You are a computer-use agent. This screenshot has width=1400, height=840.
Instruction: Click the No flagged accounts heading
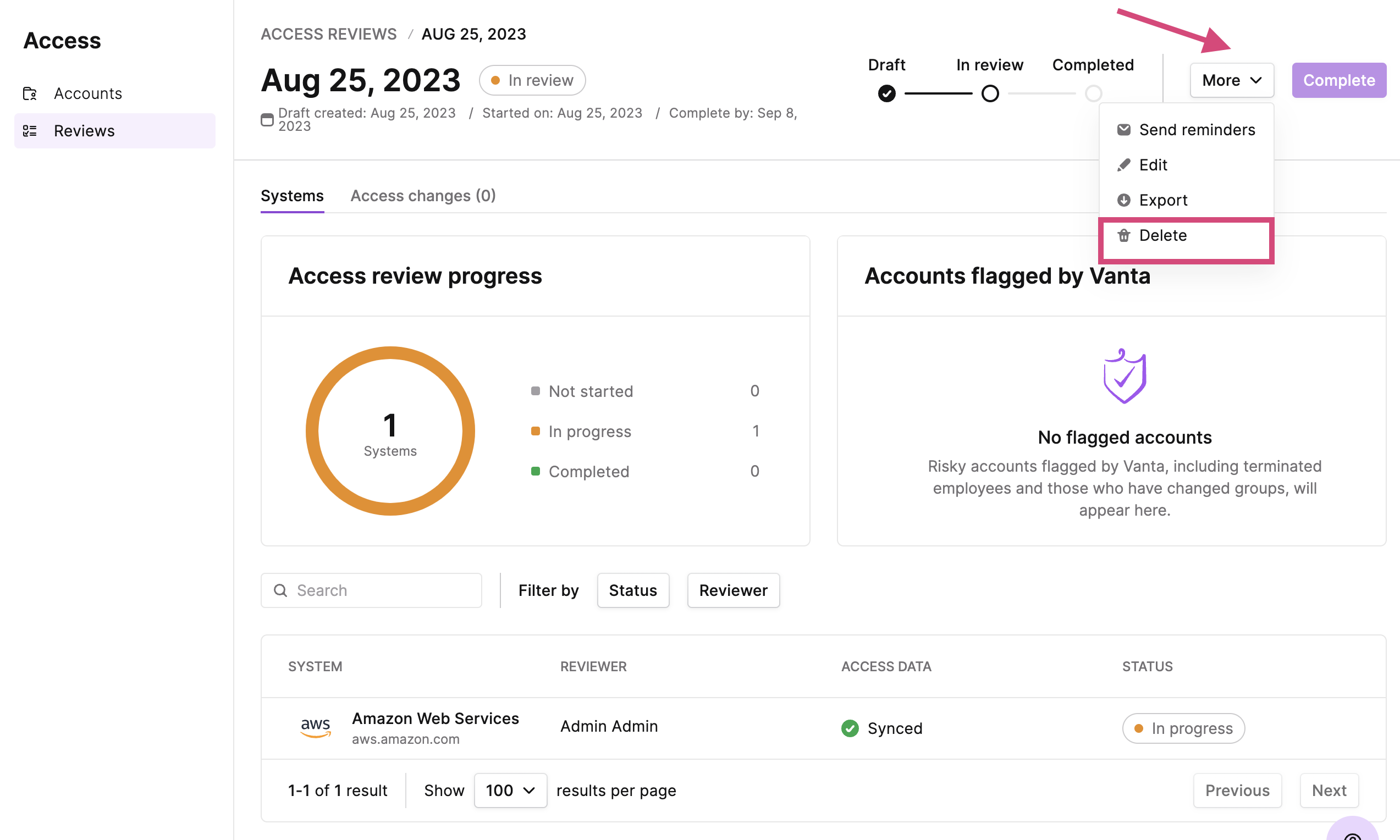tap(1125, 437)
